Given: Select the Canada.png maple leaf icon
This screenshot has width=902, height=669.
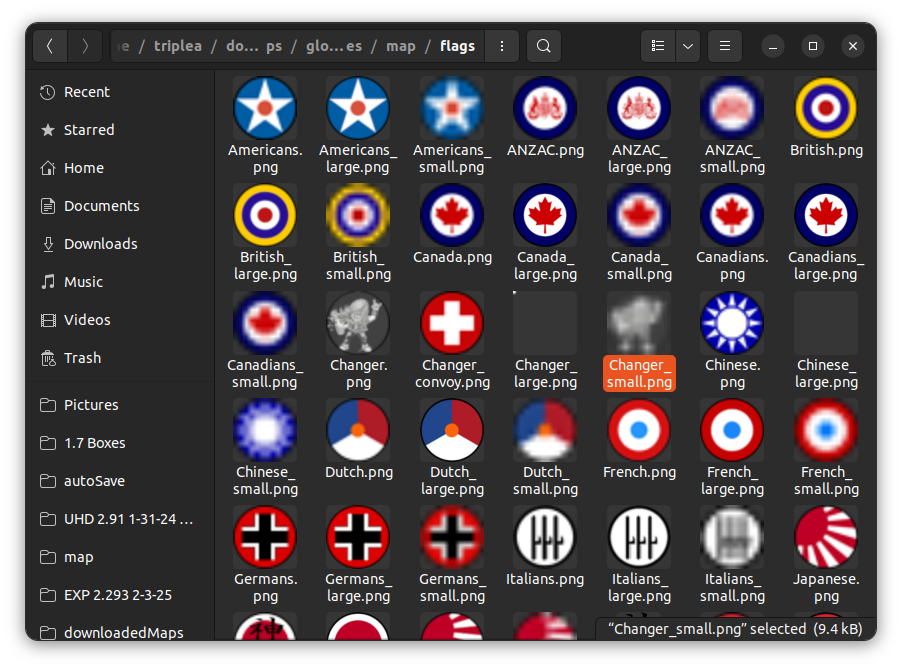Looking at the screenshot, I should point(452,215).
